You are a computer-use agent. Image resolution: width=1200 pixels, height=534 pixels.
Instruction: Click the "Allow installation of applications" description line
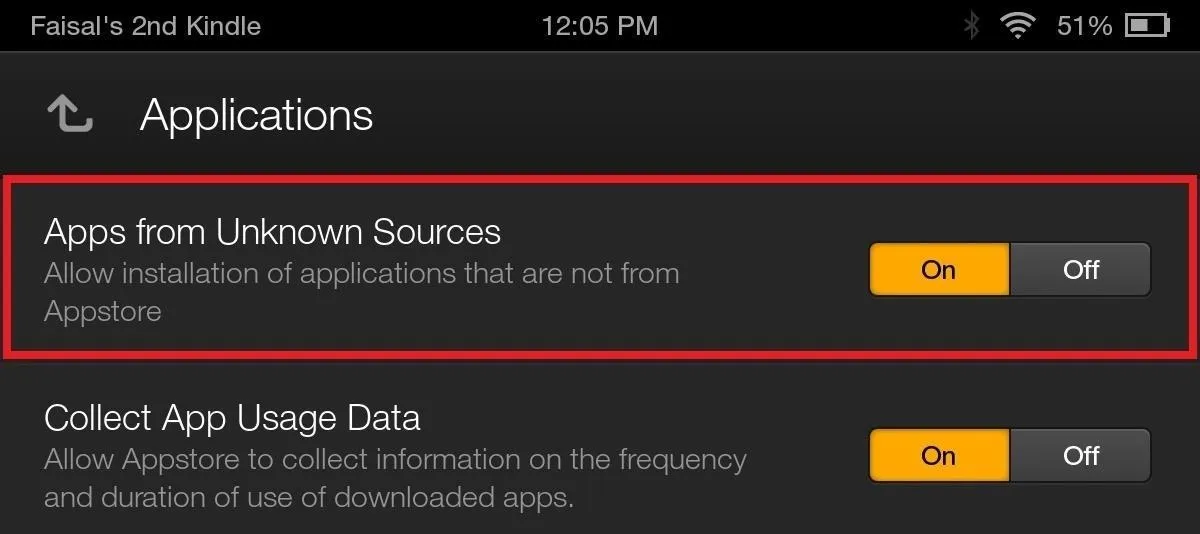click(362, 273)
